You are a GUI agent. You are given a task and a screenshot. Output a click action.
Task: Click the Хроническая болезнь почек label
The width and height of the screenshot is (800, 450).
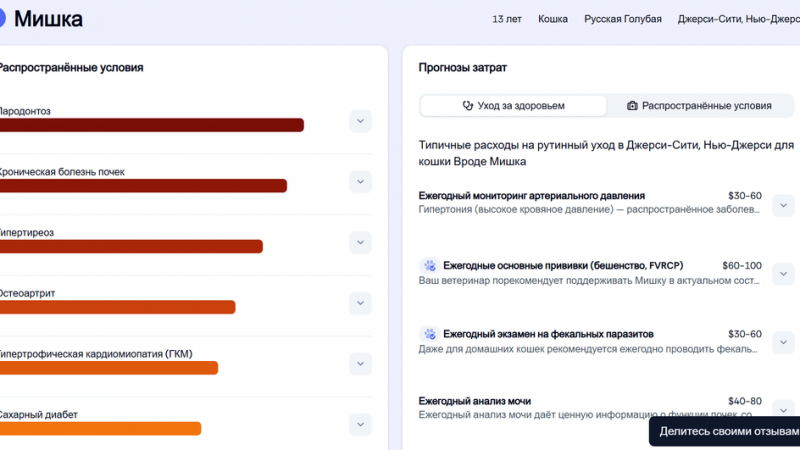coord(62,172)
